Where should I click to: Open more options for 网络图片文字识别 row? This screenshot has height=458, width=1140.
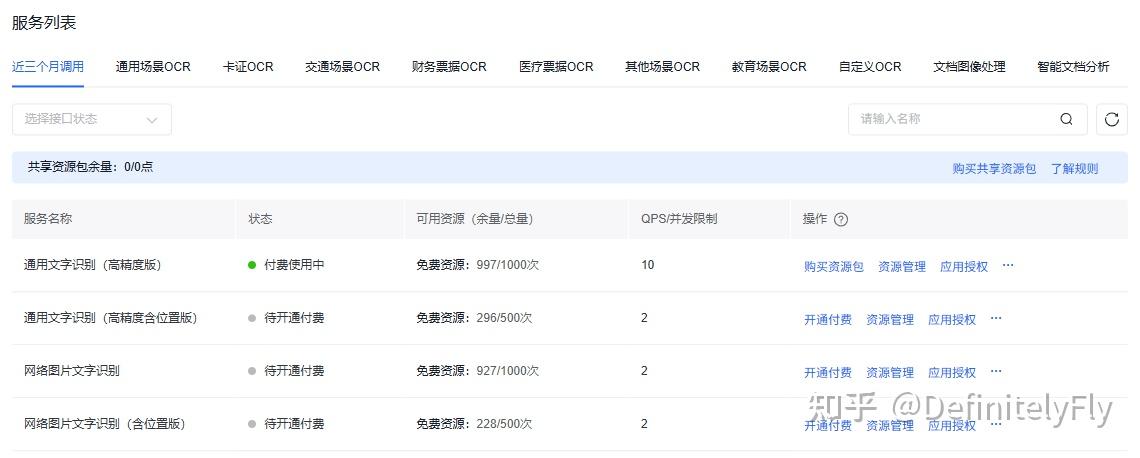[x=996, y=371]
